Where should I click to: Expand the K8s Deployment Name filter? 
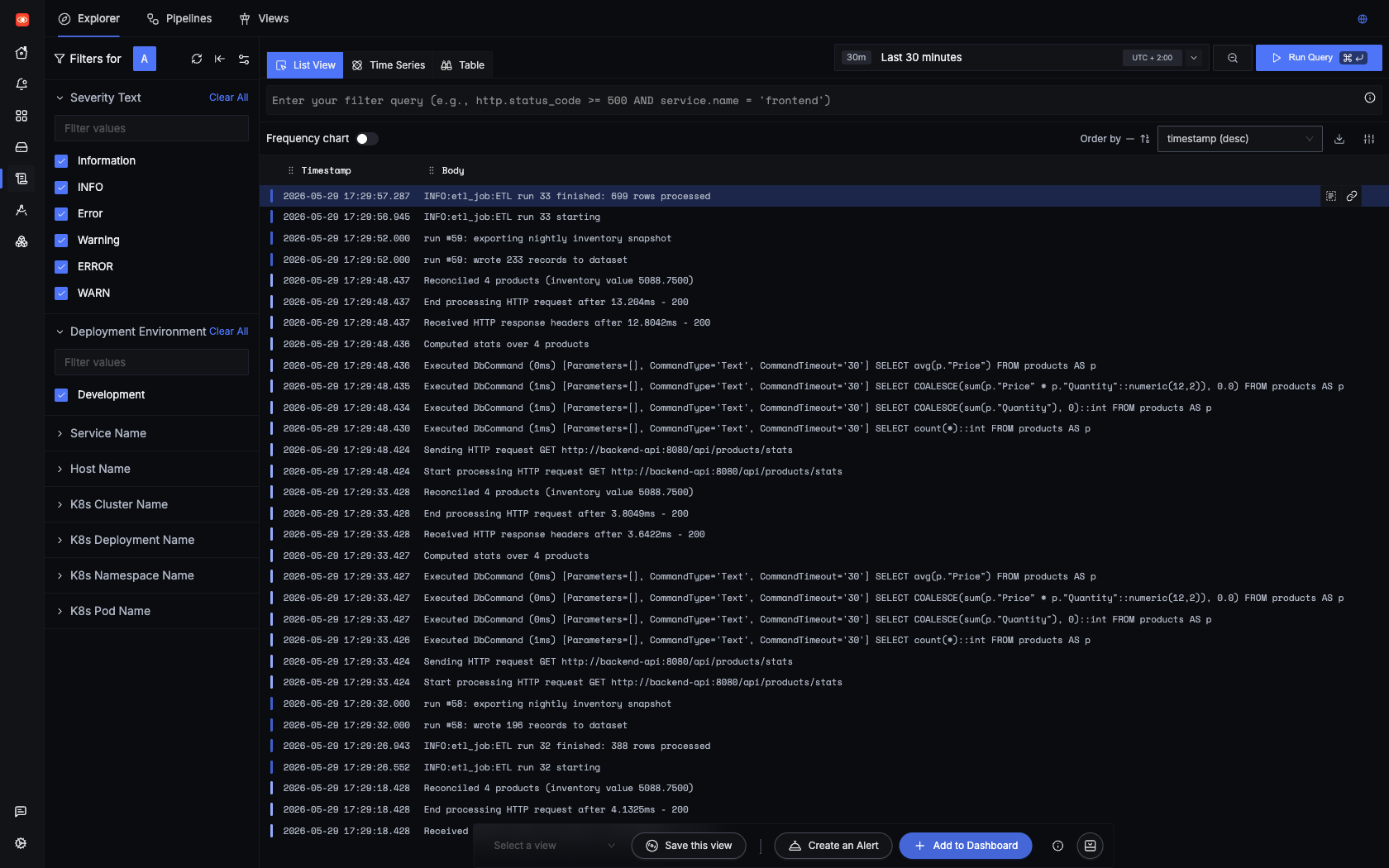pyautogui.click(x=151, y=540)
